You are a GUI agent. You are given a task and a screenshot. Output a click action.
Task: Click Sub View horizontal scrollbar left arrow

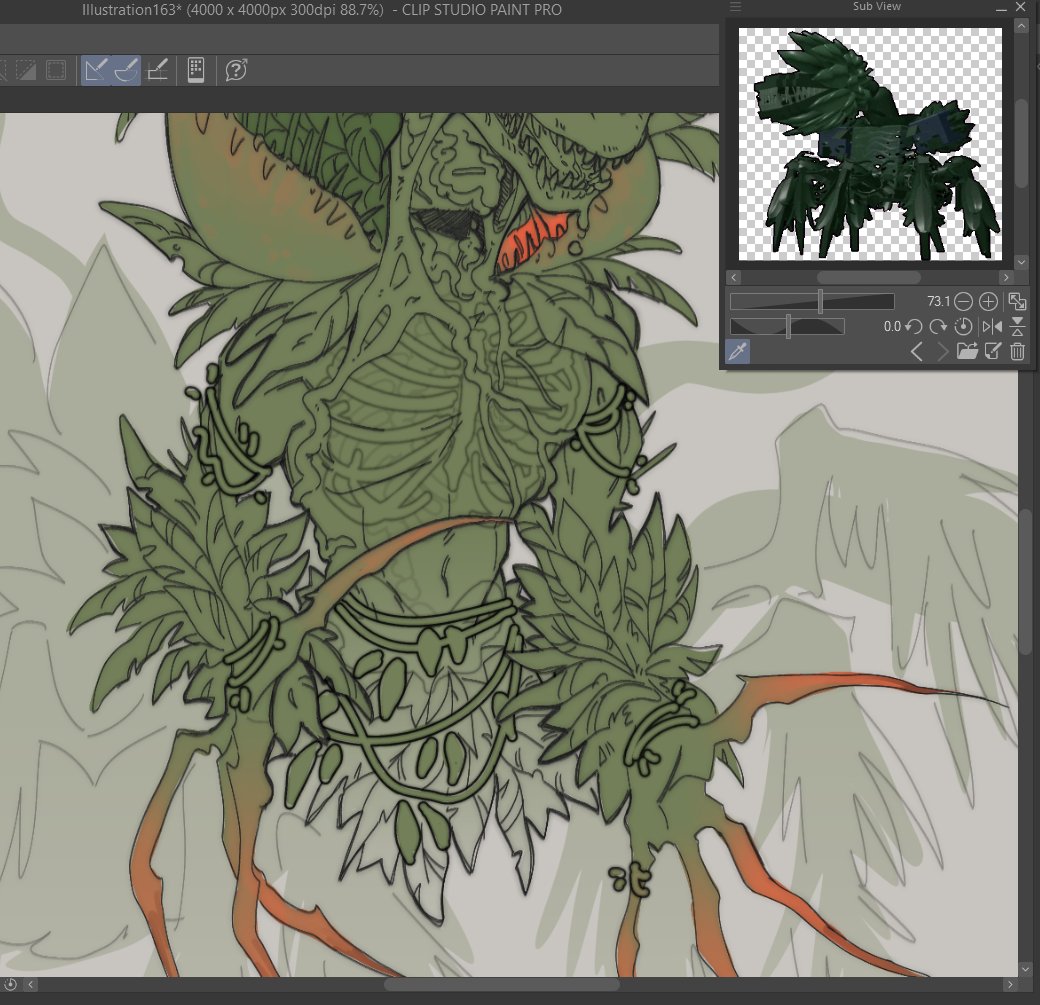pos(734,277)
